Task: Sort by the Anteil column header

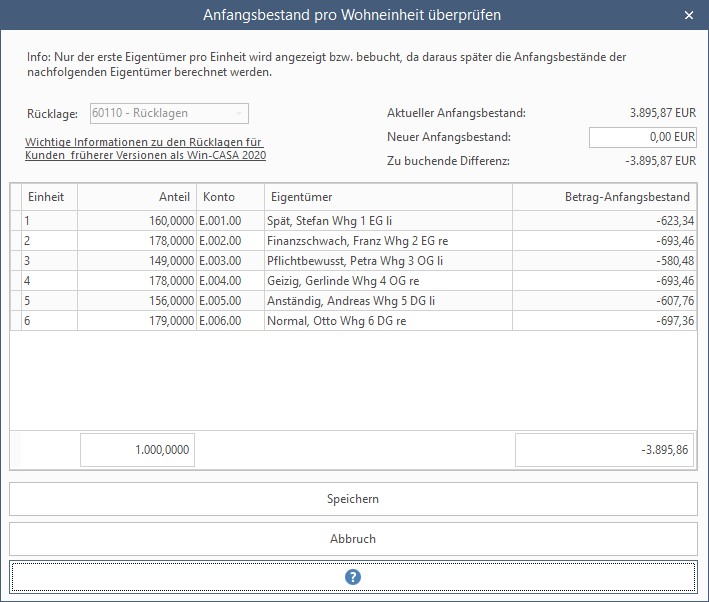Action: click(x=136, y=197)
